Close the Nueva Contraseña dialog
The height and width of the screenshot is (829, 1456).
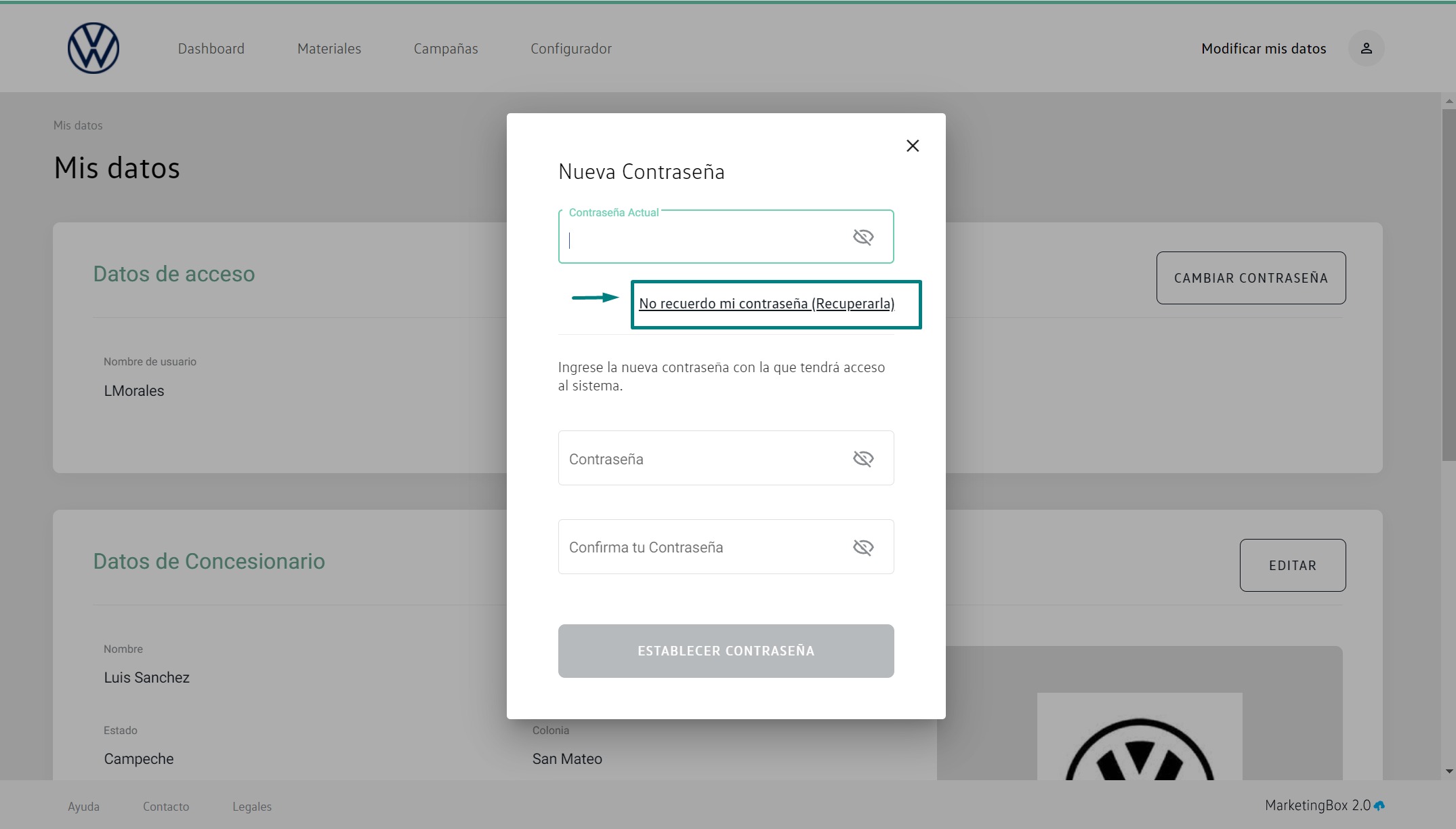[x=913, y=146]
